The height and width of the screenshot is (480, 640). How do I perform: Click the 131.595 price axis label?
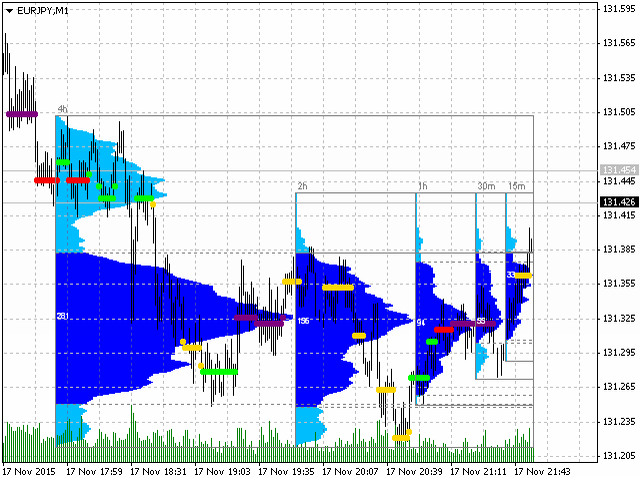point(617,9)
